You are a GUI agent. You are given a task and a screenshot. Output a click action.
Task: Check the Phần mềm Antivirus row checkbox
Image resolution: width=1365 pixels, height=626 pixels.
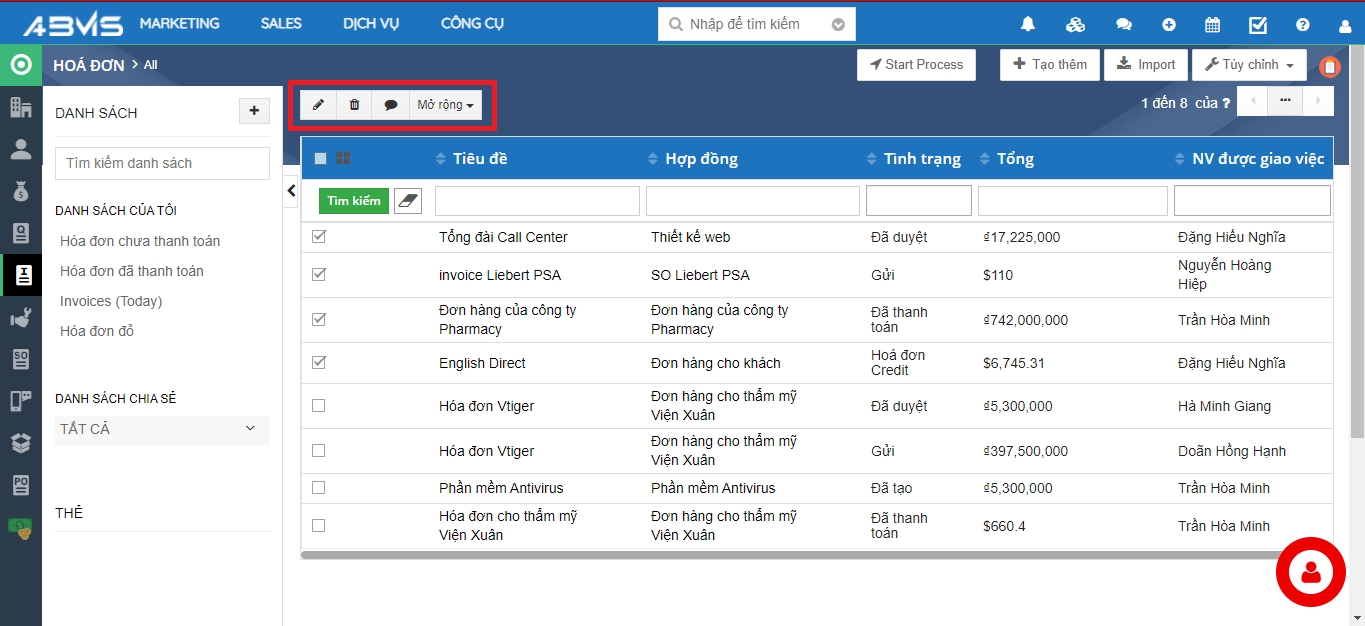[319, 488]
